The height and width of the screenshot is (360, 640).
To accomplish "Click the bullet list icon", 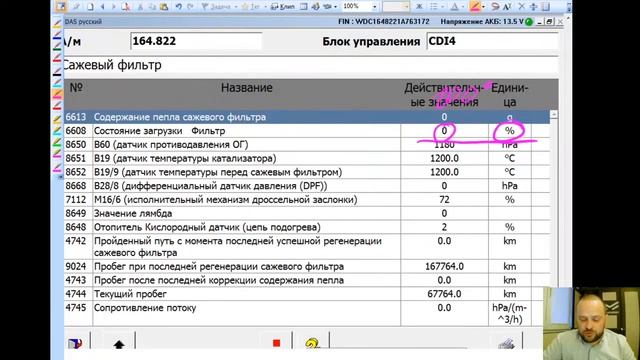I will click(433, 7).
